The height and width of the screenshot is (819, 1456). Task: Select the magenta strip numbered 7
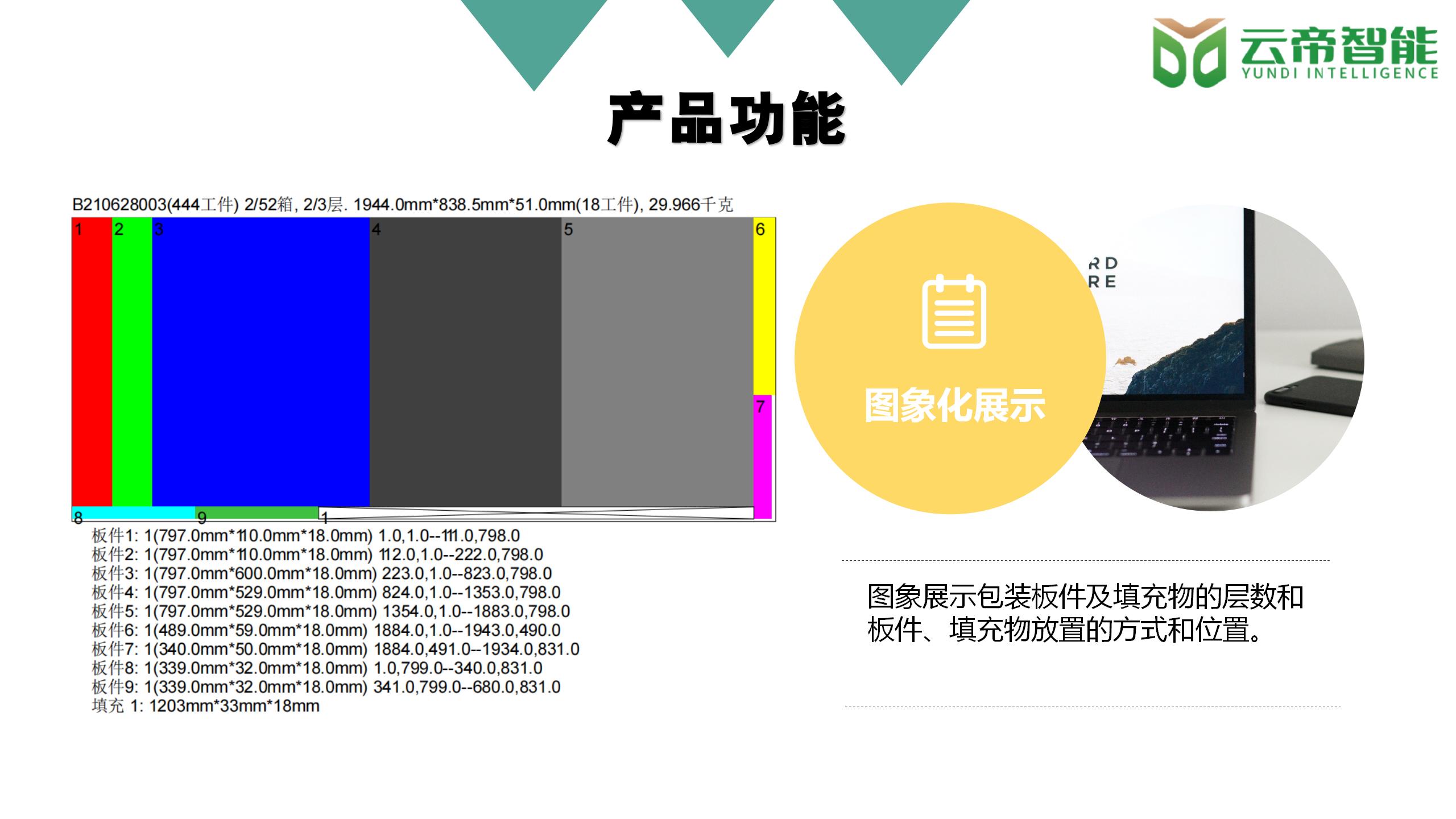(x=763, y=458)
